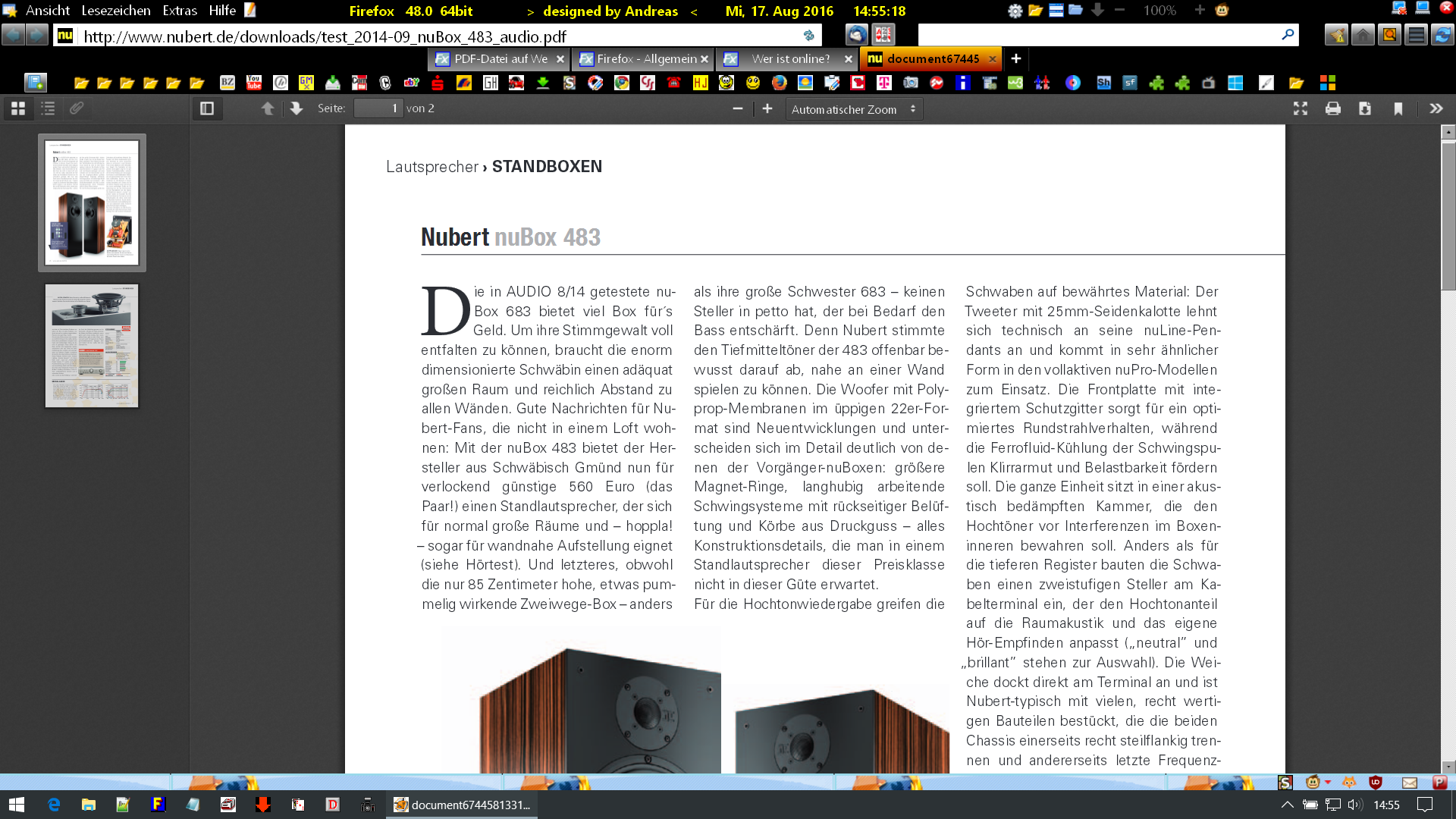Image resolution: width=1456 pixels, height=819 pixels.
Task: Show the document outline view
Action: (48, 108)
